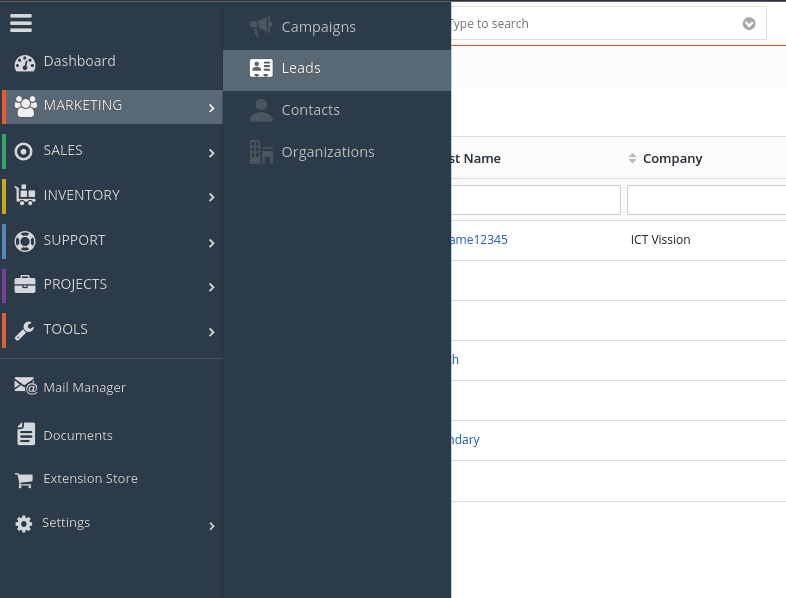Click the Documents file icon
This screenshot has width=786, height=598.
pyautogui.click(x=25, y=435)
